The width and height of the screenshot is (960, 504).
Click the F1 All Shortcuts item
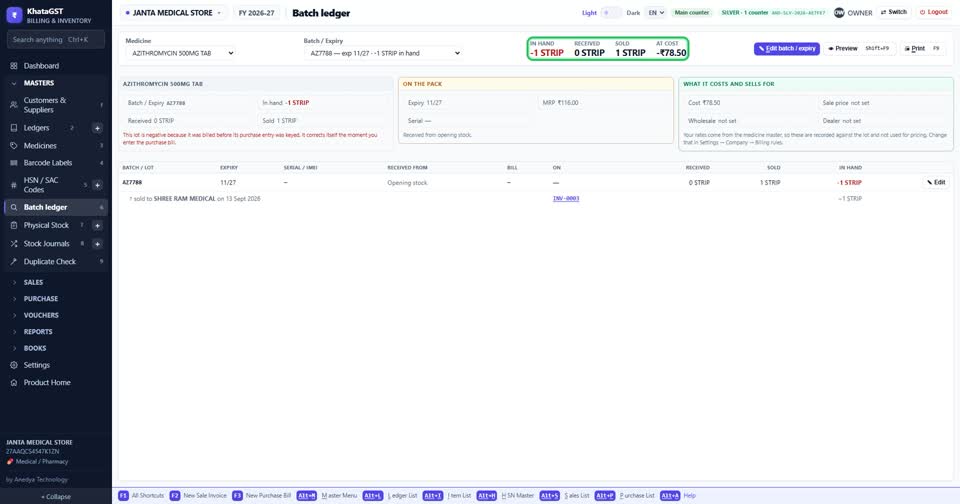(x=141, y=495)
